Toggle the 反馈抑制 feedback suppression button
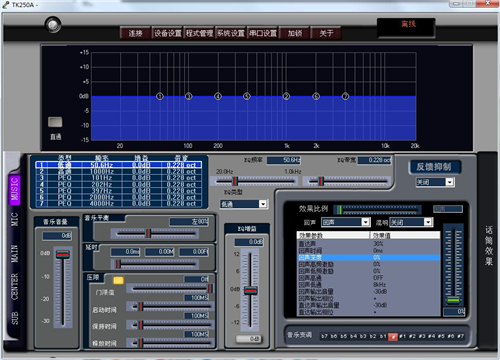The height and width of the screenshot is (360, 500). 435,167
